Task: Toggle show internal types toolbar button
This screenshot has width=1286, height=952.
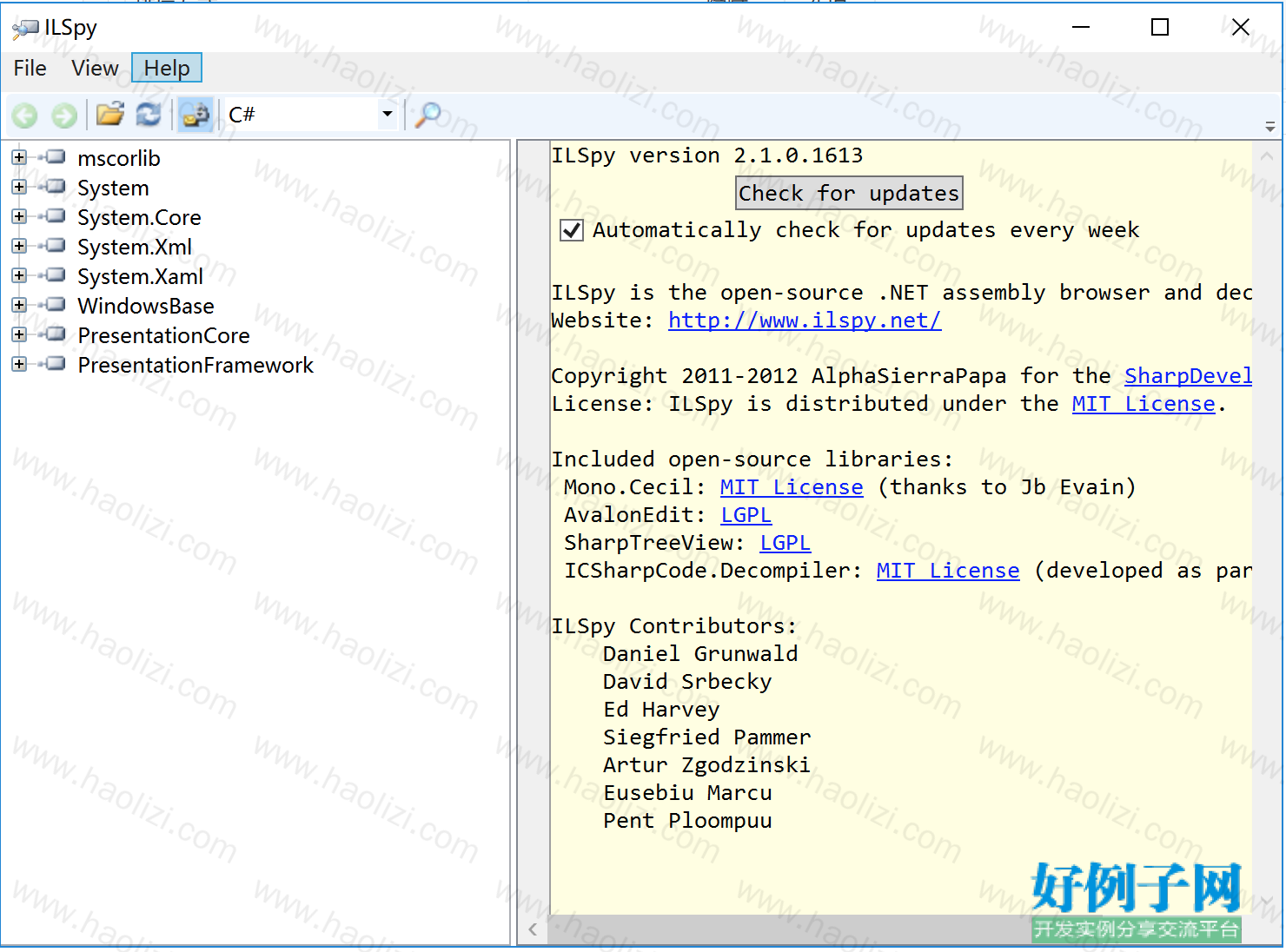Action: click(196, 115)
